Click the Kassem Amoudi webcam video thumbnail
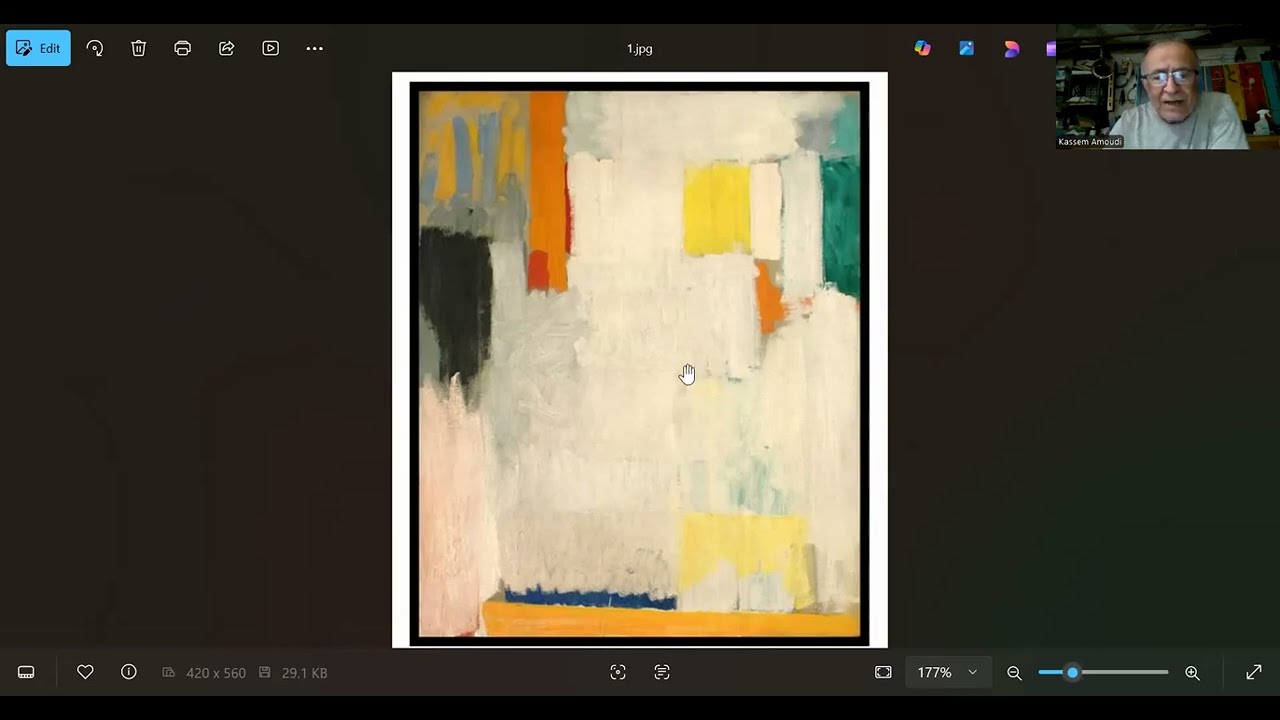 [1168, 87]
